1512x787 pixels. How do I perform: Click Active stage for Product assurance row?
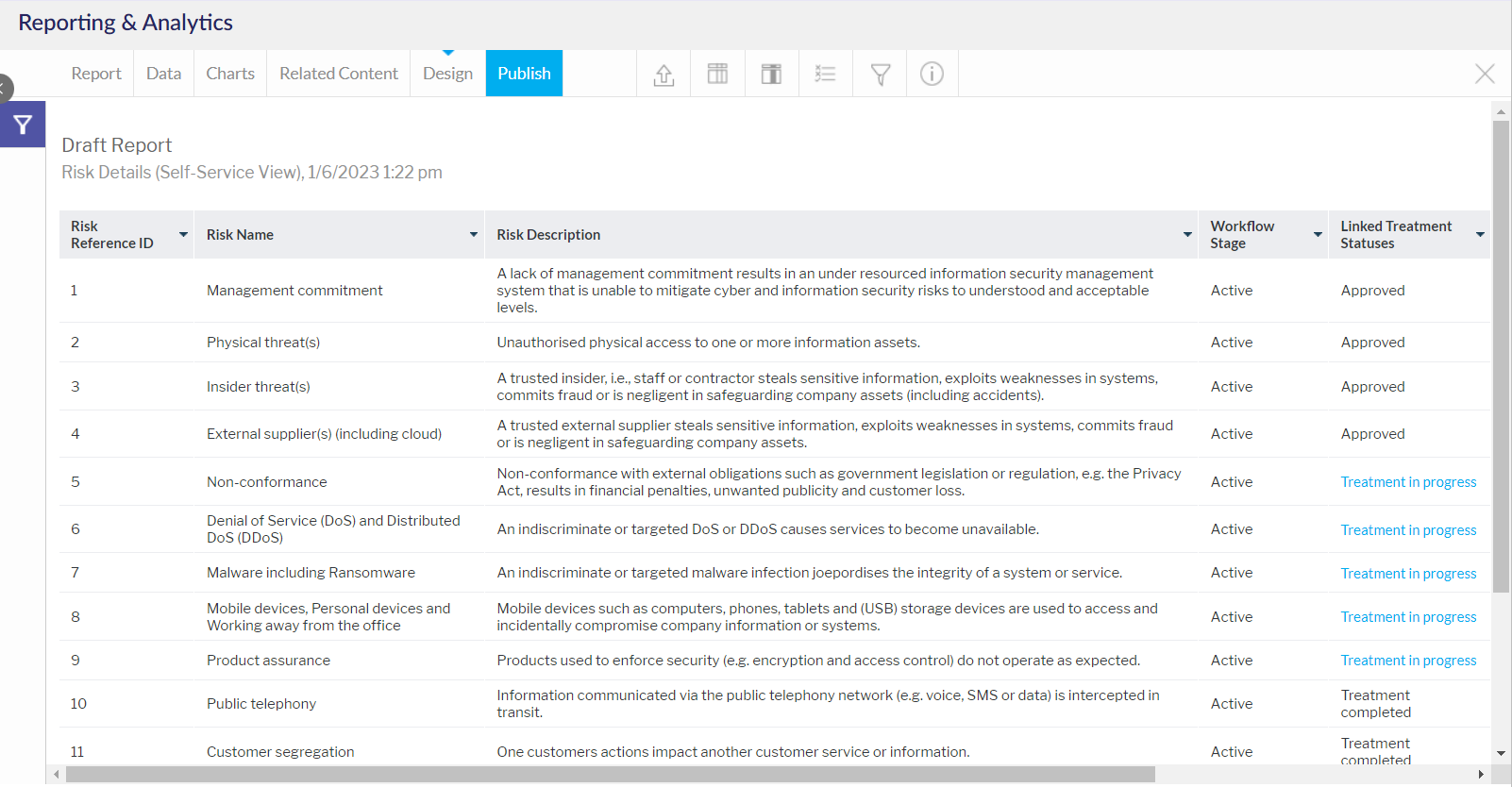click(x=1232, y=661)
